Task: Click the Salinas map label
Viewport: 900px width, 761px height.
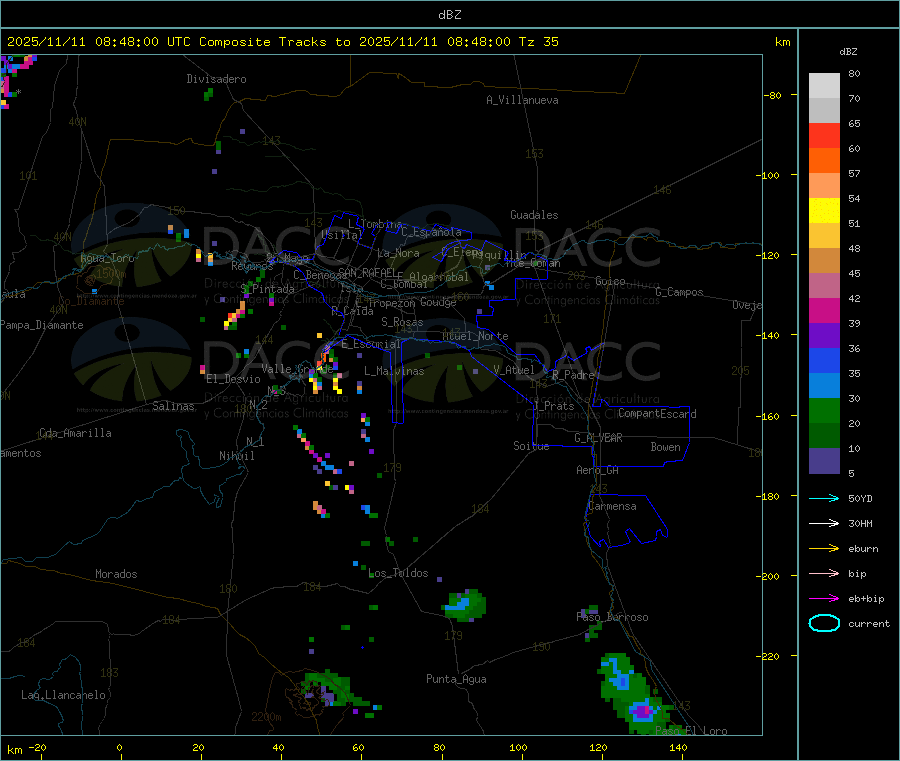Action: point(173,406)
